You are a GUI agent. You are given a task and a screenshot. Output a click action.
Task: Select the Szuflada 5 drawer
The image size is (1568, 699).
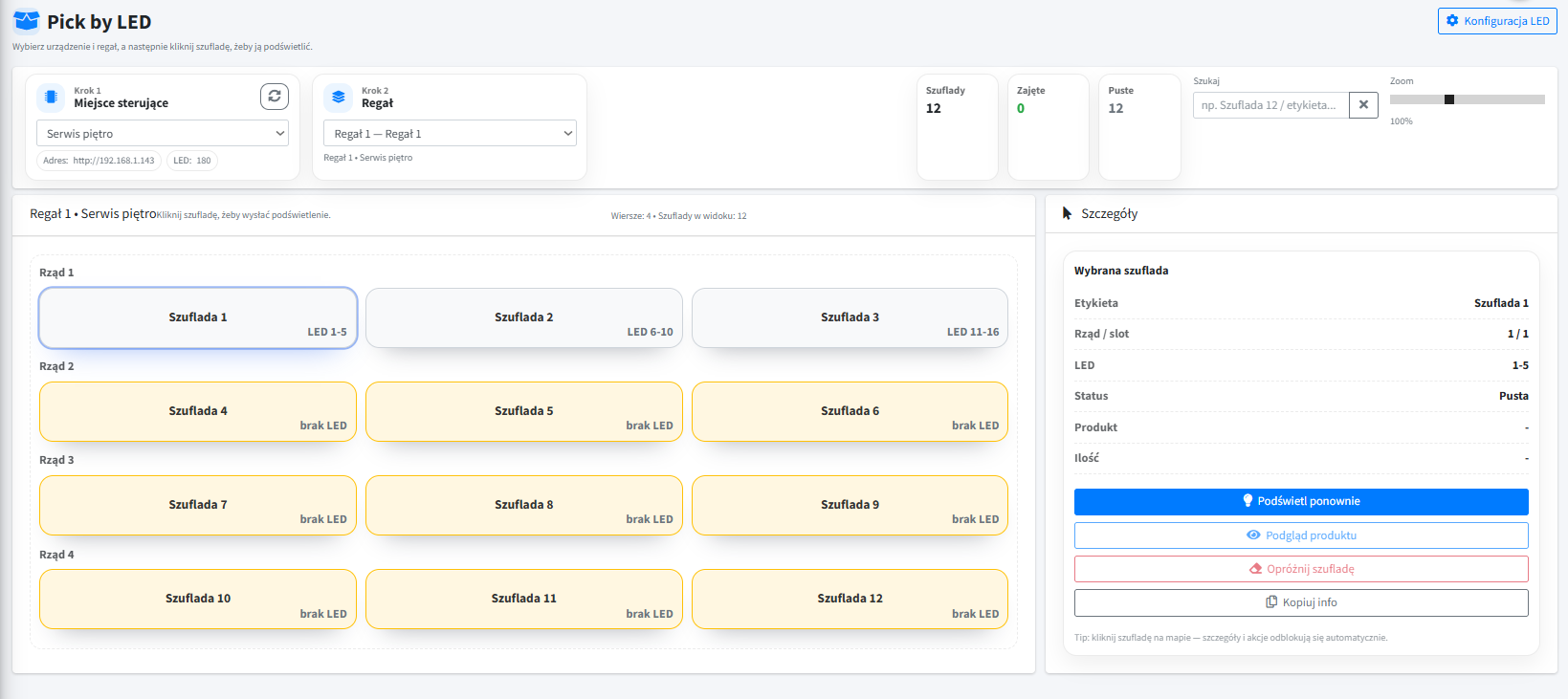click(x=524, y=411)
